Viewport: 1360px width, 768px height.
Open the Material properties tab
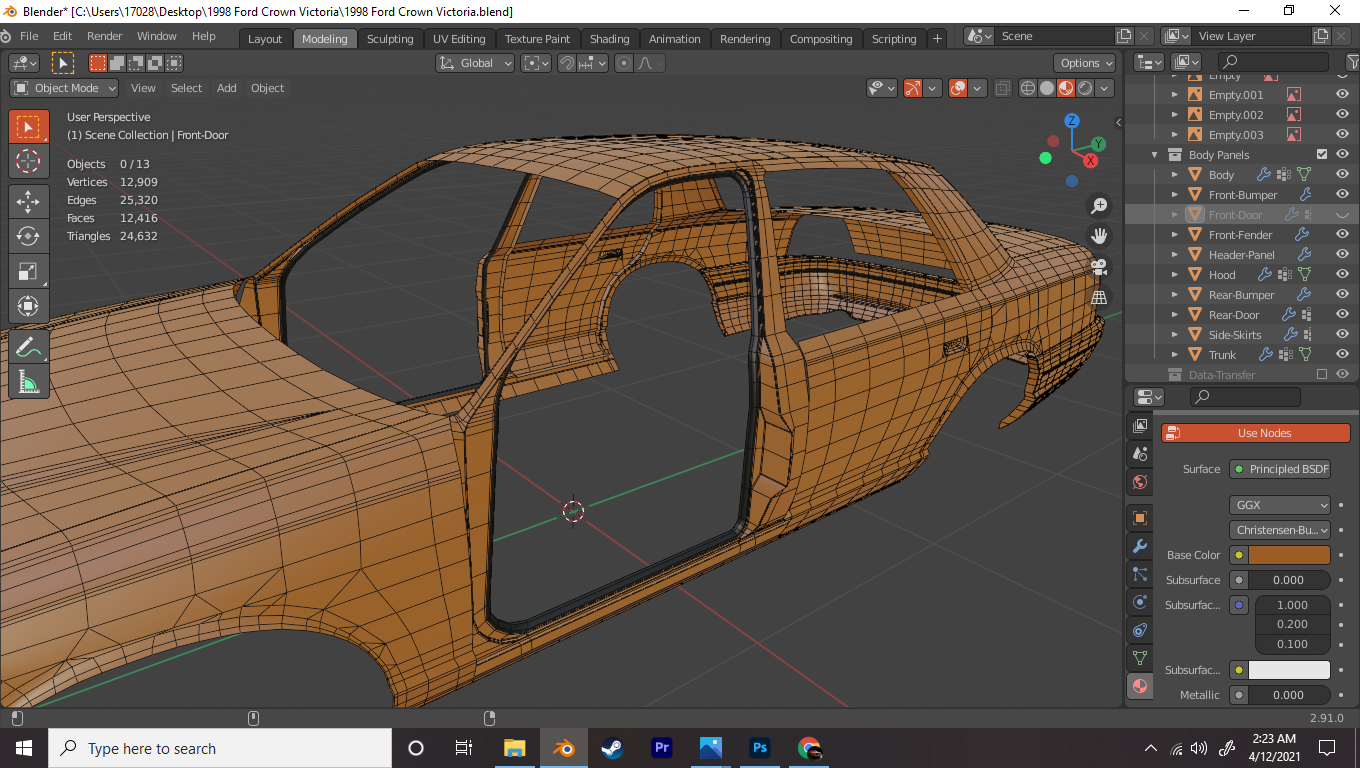point(1139,686)
